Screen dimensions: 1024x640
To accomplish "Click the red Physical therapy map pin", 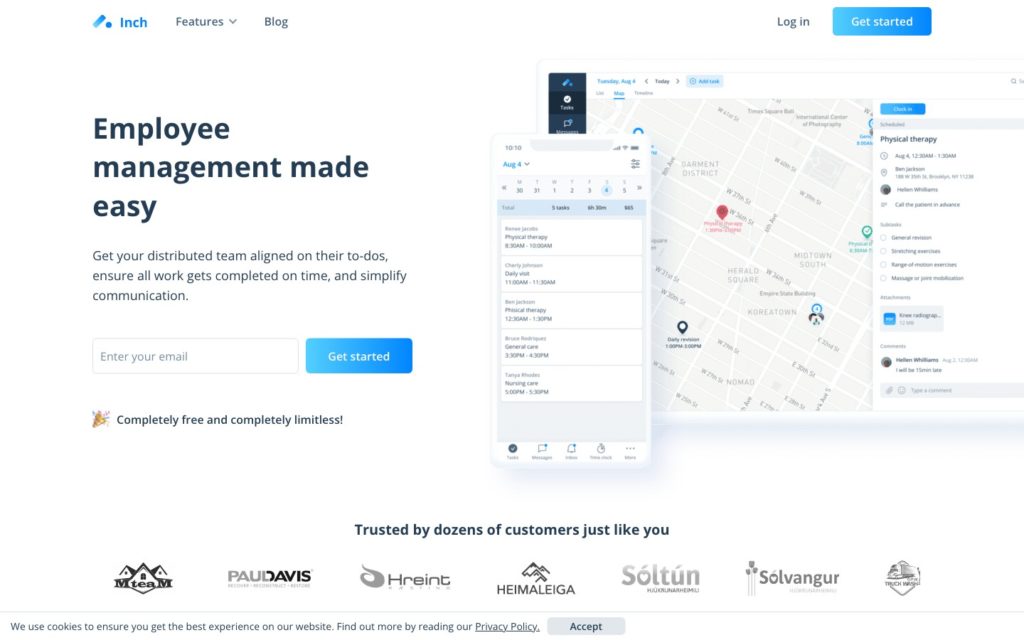I will [x=722, y=212].
